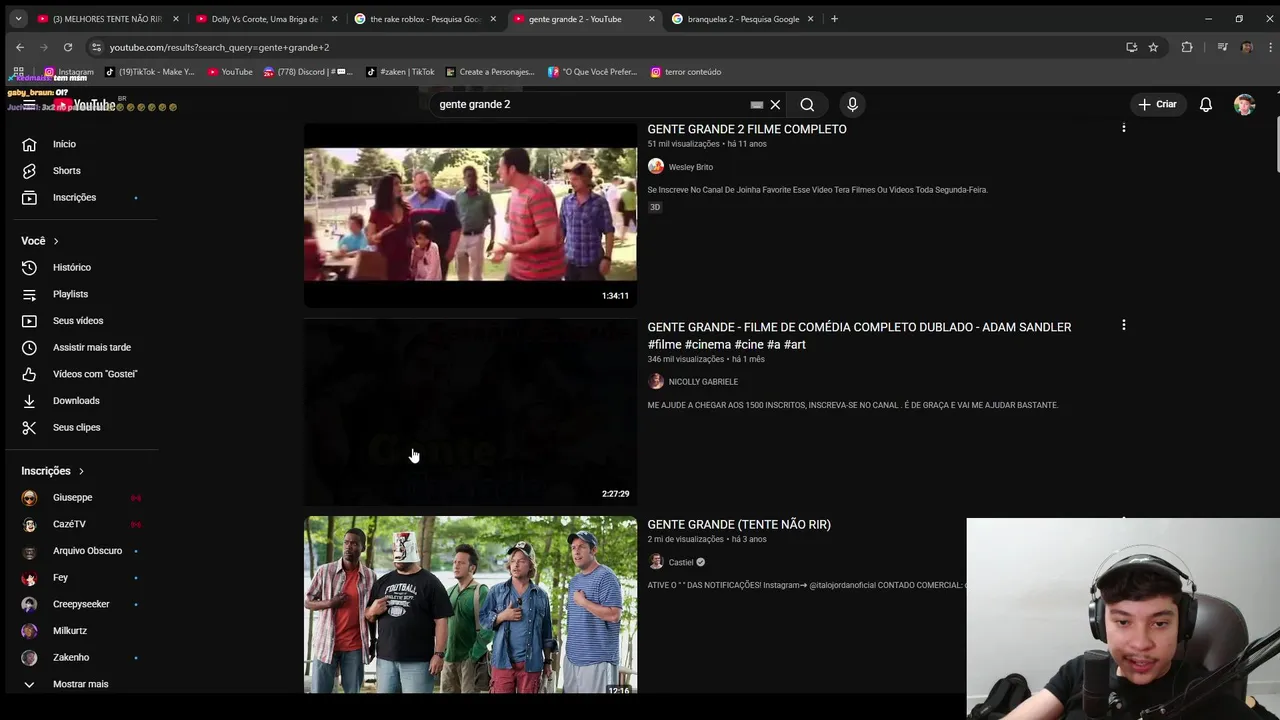Go back with browser back arrow

tap(20, 47)
